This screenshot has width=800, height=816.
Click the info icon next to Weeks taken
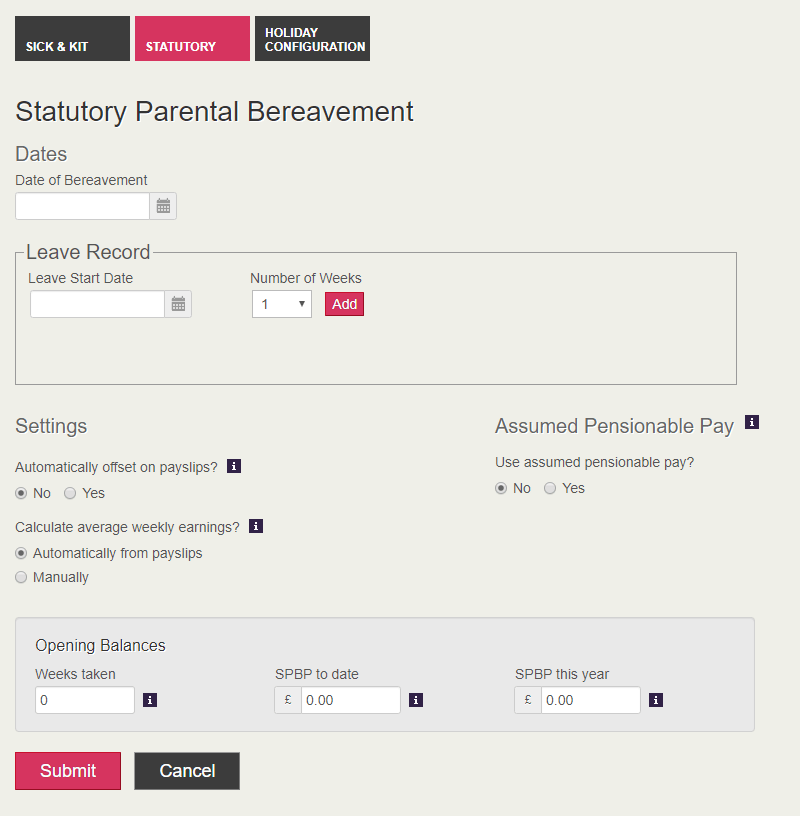[x=149, y=700]
